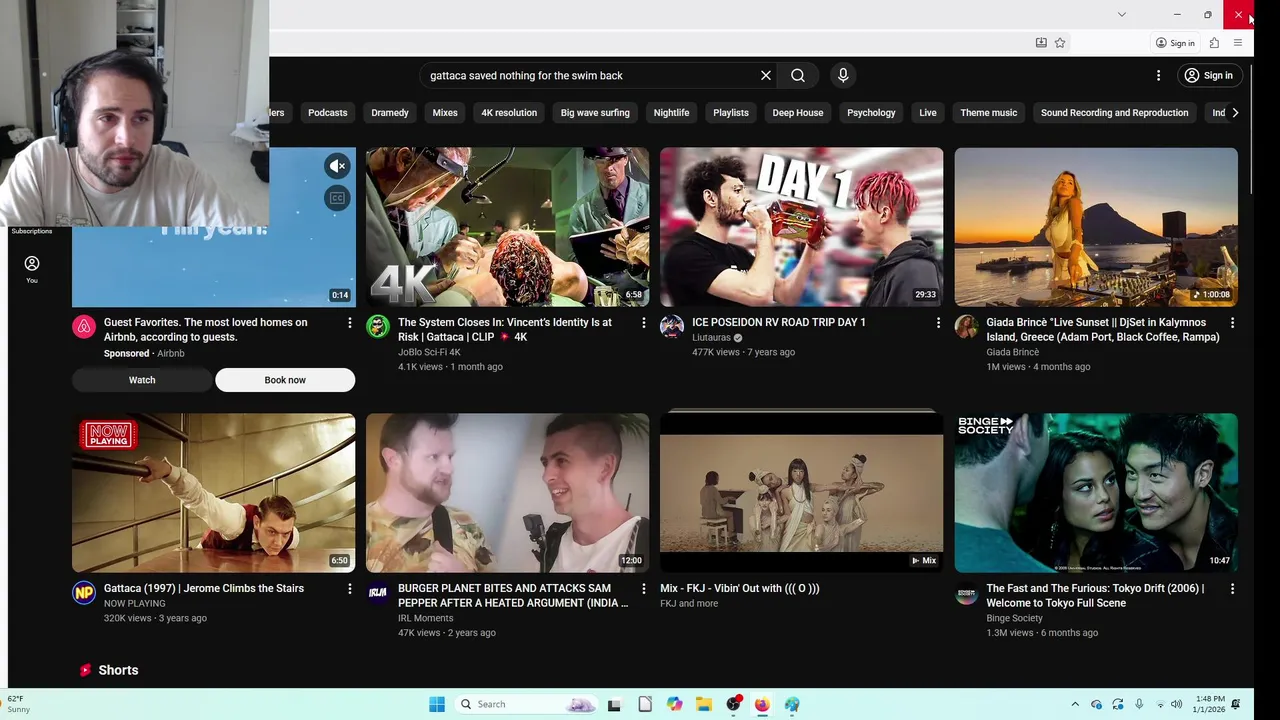The image size is (1280, 720).
Task: Open options for ICE POSEIDON RV video
Action: point(937,323)
